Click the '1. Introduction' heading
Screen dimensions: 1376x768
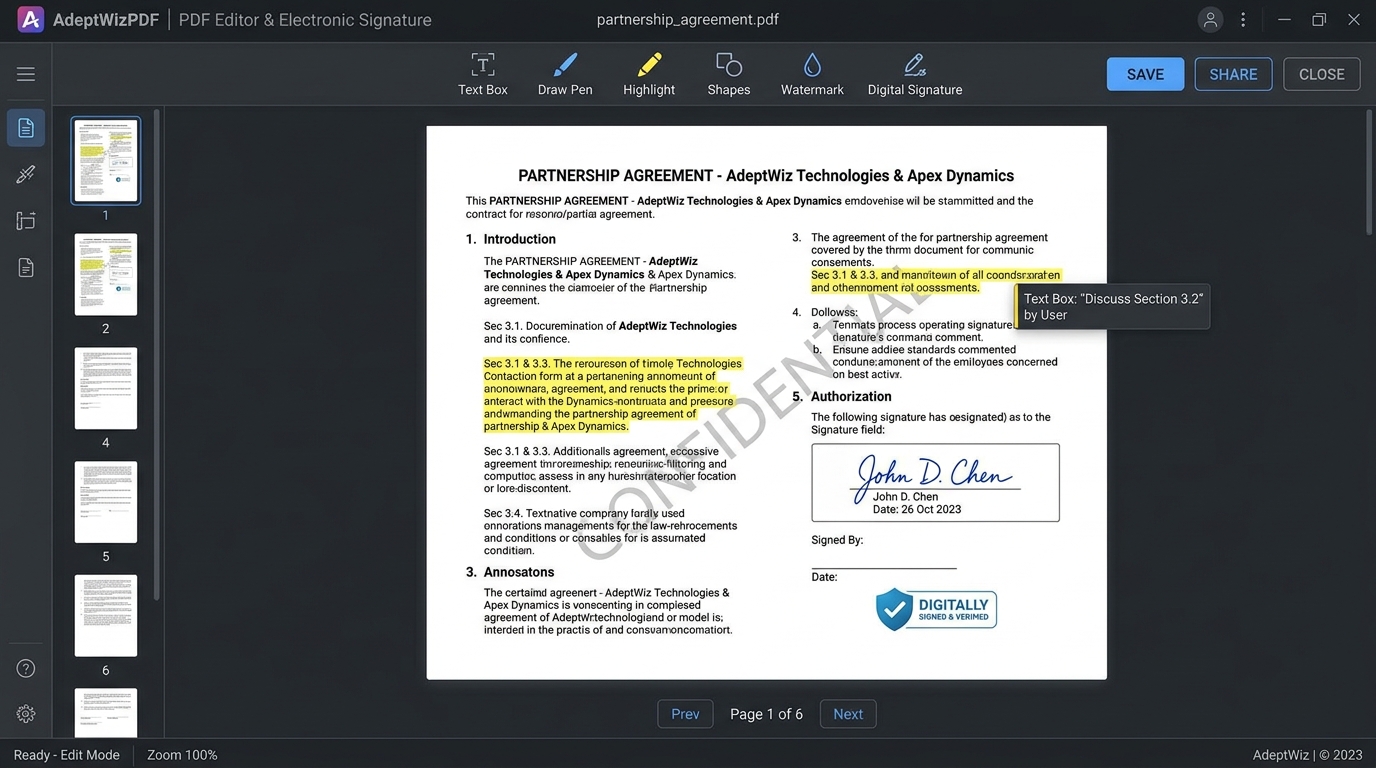click(511, 239)
